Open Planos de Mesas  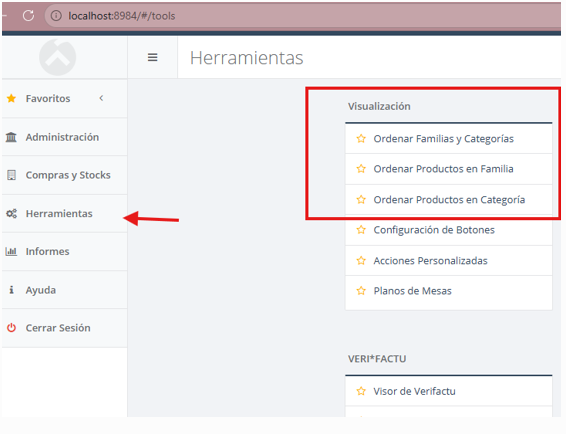pos(412,291)
